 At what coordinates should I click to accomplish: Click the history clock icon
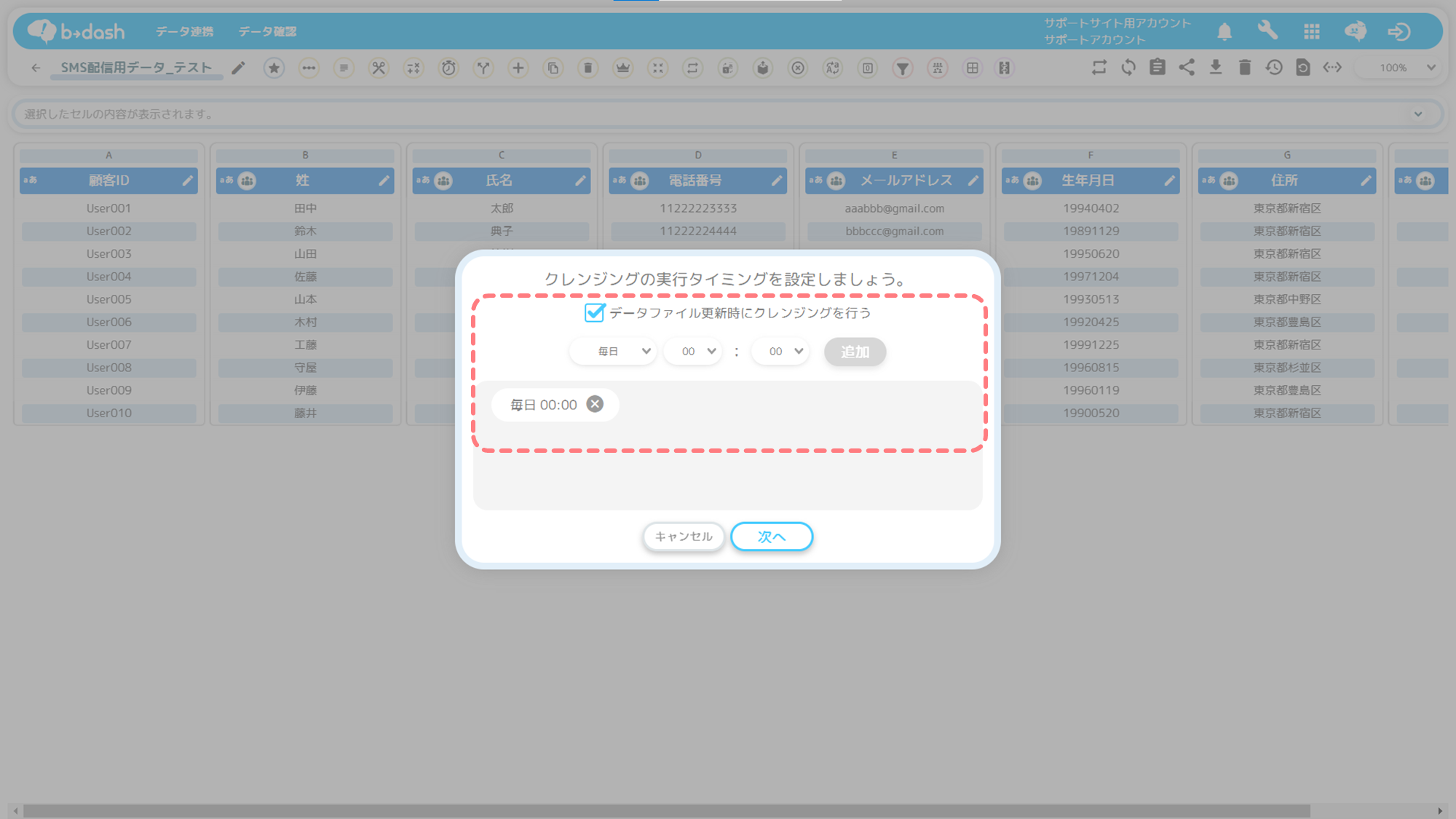point(1274,68)
